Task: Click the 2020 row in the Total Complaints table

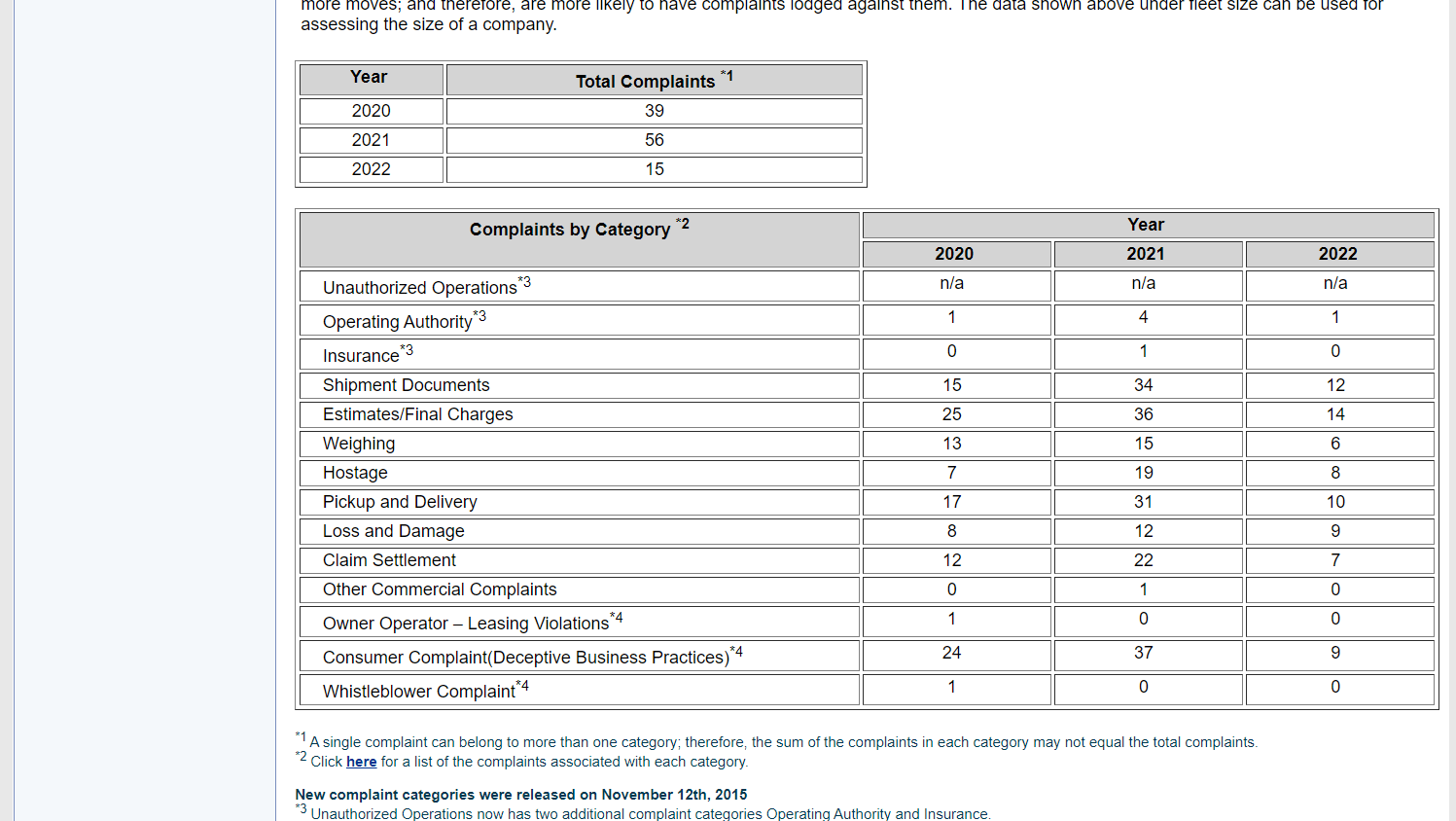Action: [371, 111]
